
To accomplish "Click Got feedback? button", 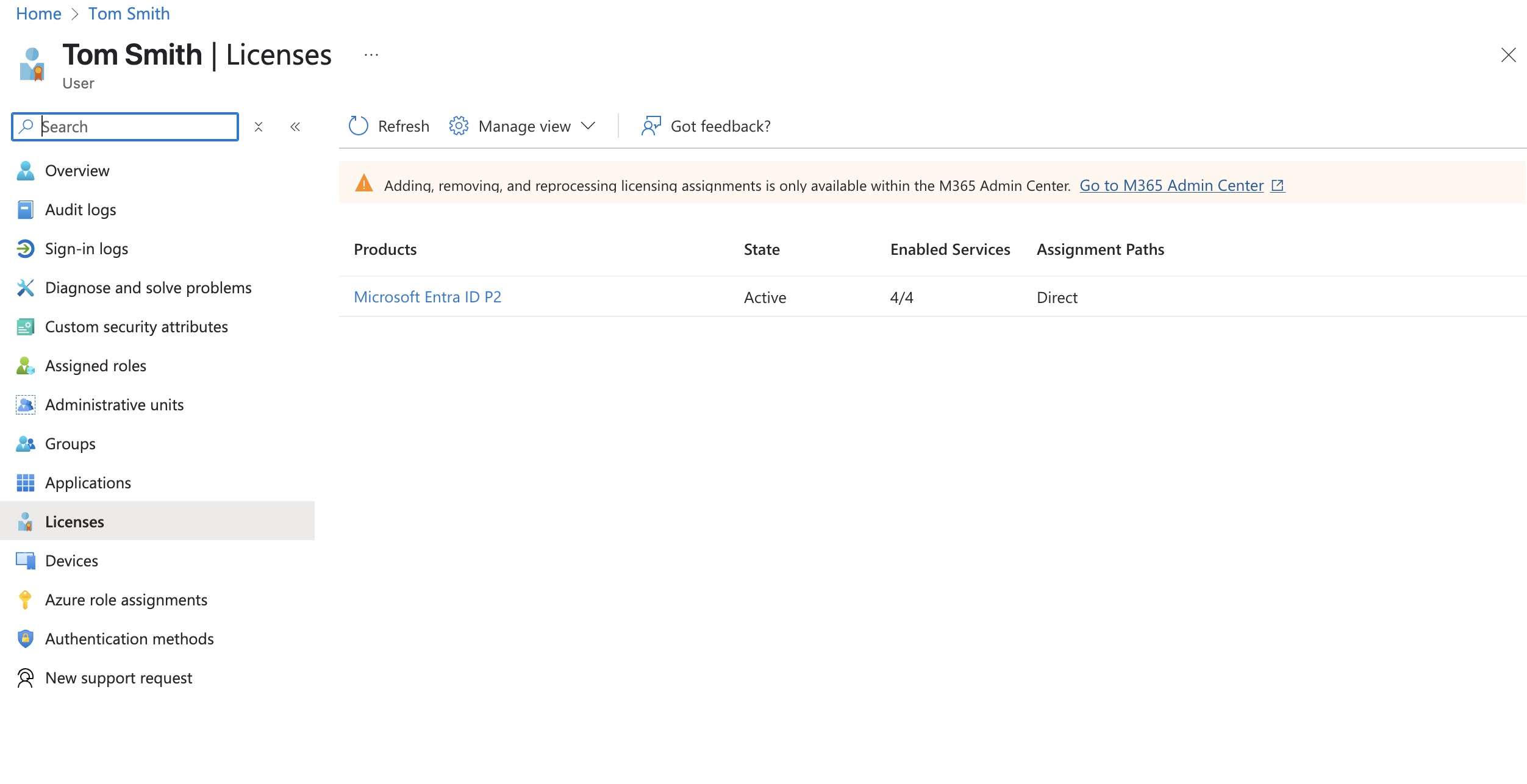I will click(x=706, y=126).
